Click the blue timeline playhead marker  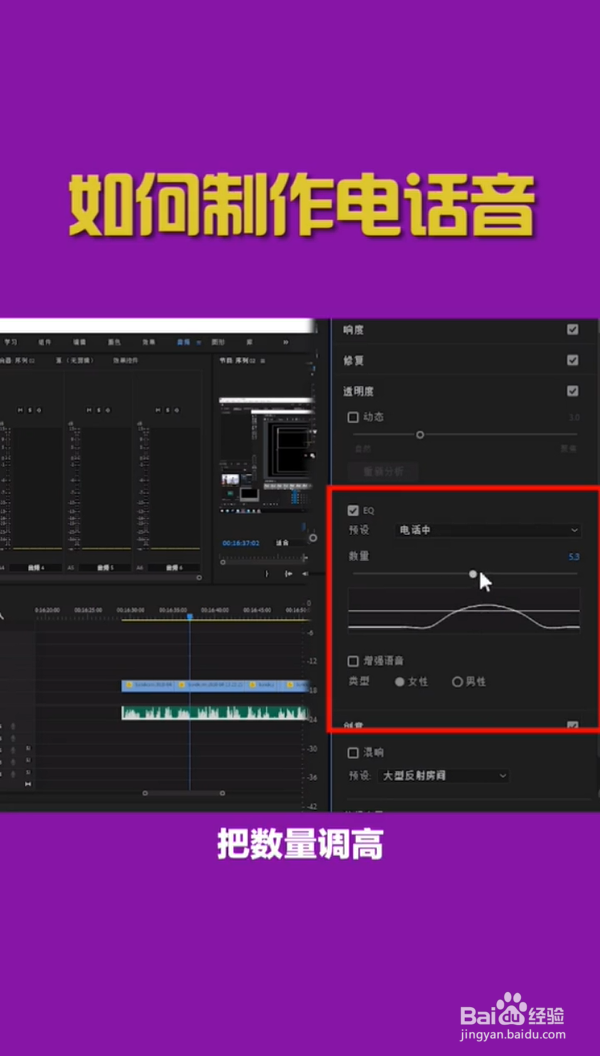point(190,616)
